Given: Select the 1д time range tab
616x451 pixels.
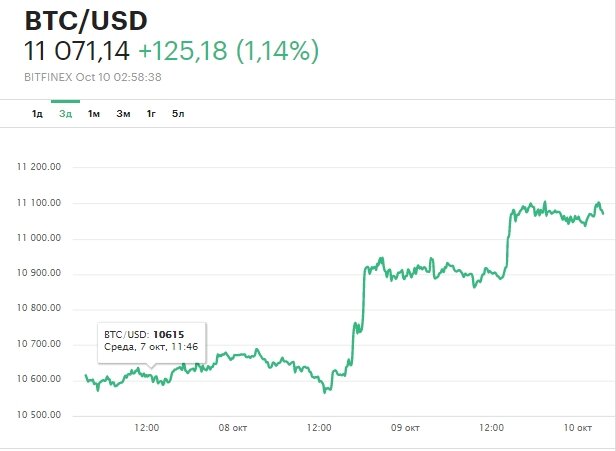Looking at the screenshot, I should tap(37, 114).
